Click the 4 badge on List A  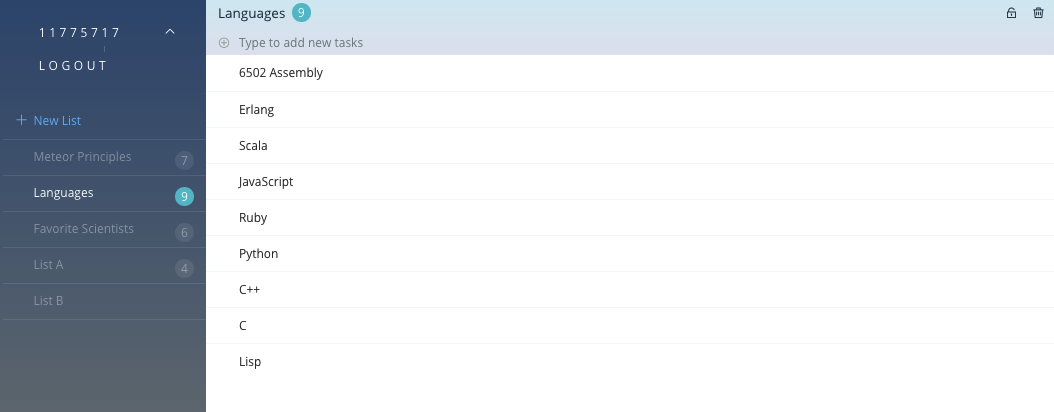pos(183,269)
